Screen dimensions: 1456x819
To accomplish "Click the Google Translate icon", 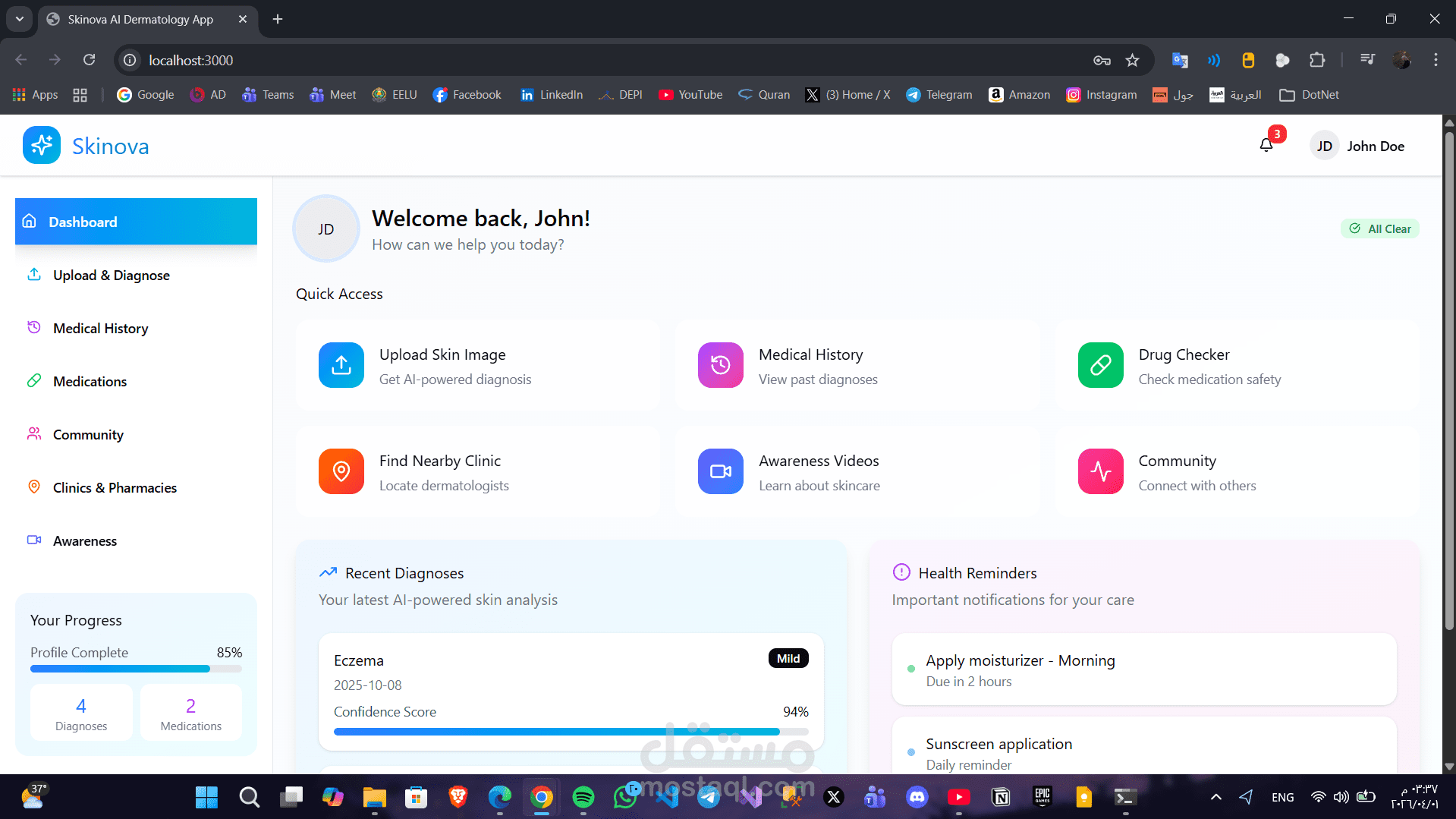I will point(1180,60).
